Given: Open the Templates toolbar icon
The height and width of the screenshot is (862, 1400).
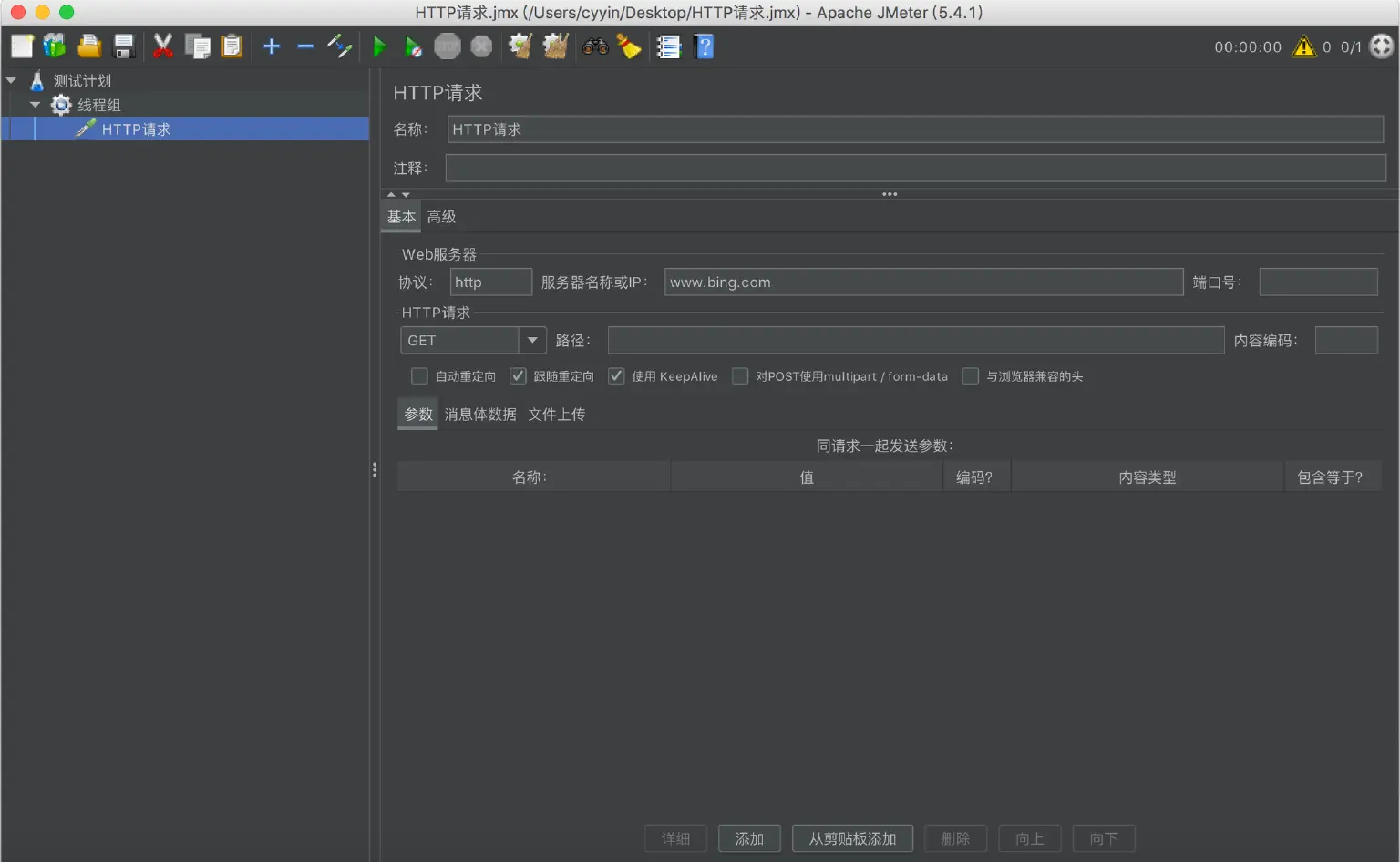Looking at the screenshot, I should point(55,46).
